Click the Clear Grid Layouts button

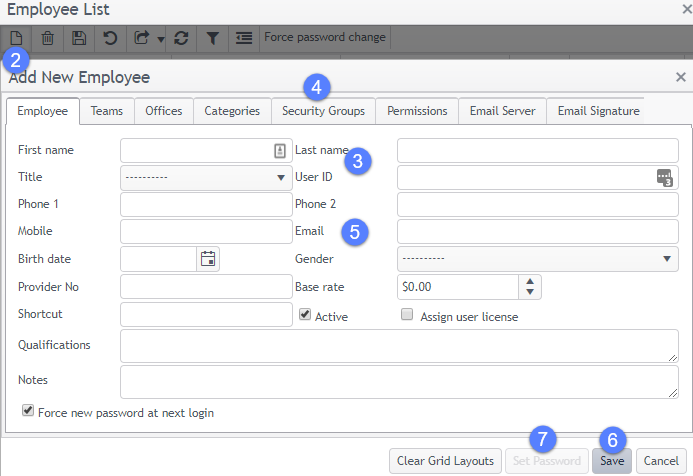pos(444,461)
